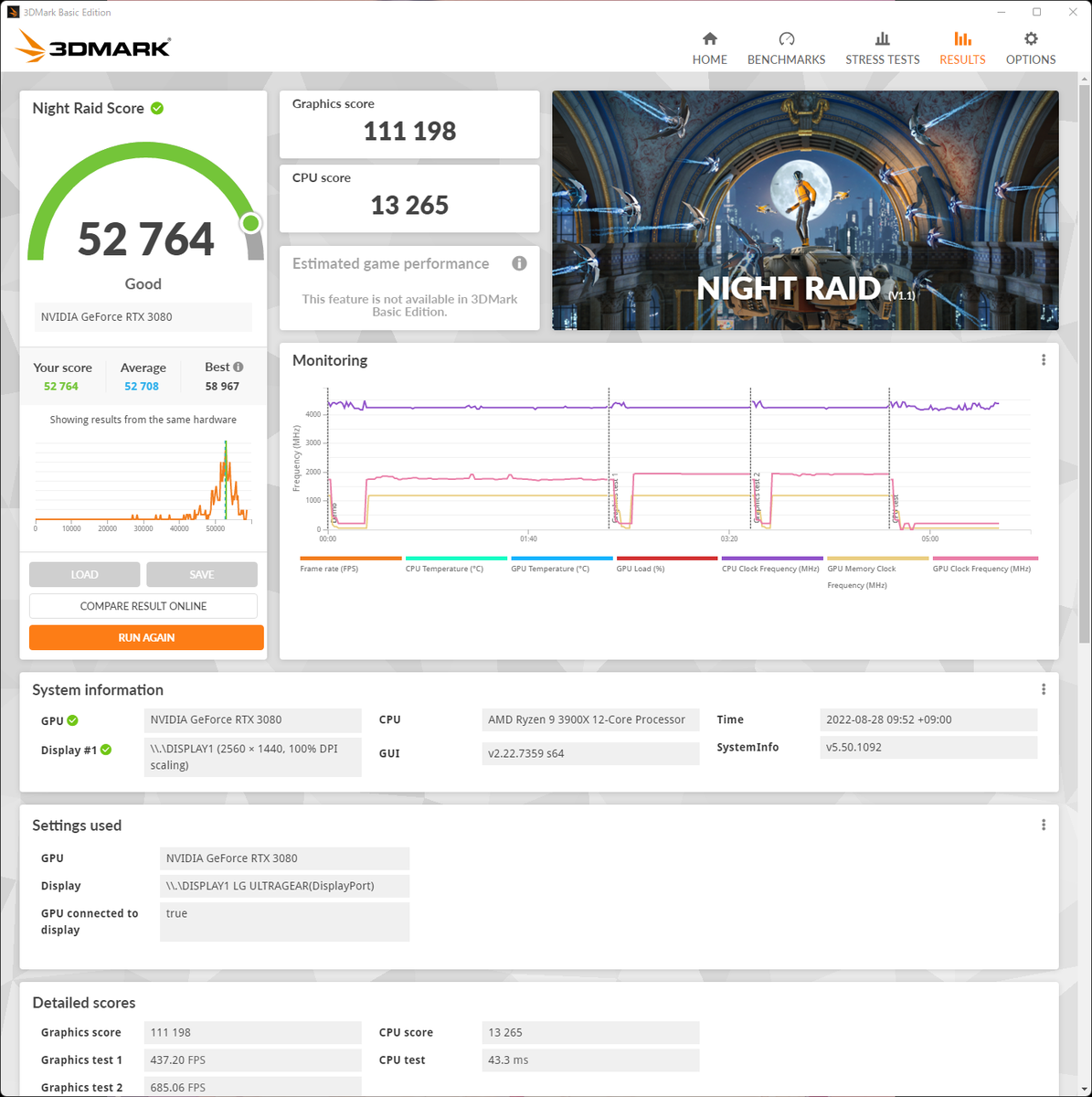Image resolution: width=1092 pixels, height=1097 pixels.
Task: Select the RESULTS tab
Action: (x=962, y=49)
